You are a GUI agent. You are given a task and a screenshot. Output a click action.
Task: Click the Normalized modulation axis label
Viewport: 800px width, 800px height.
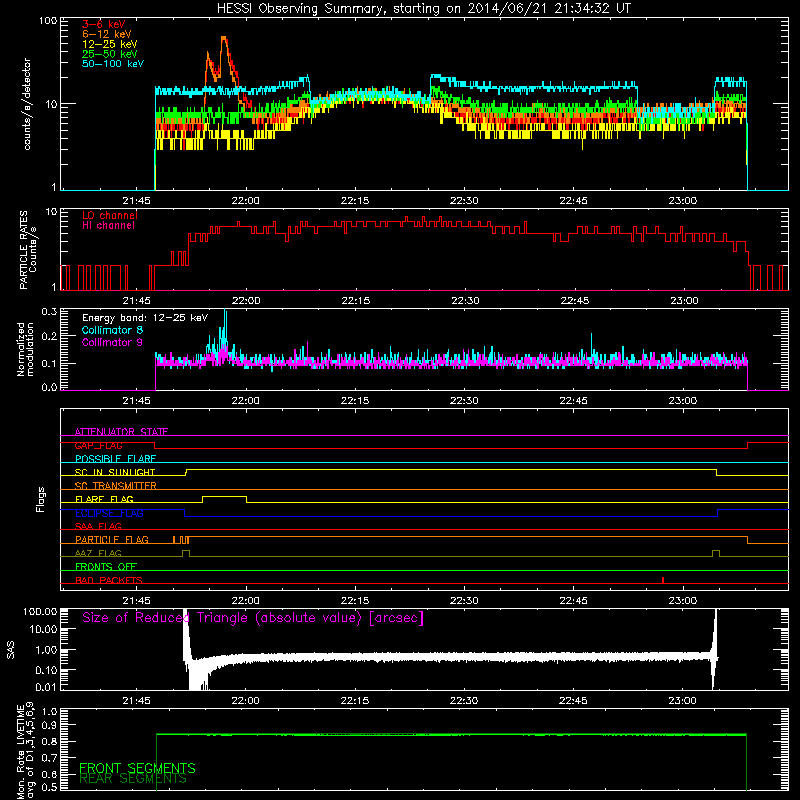click(x=25, y=349)
